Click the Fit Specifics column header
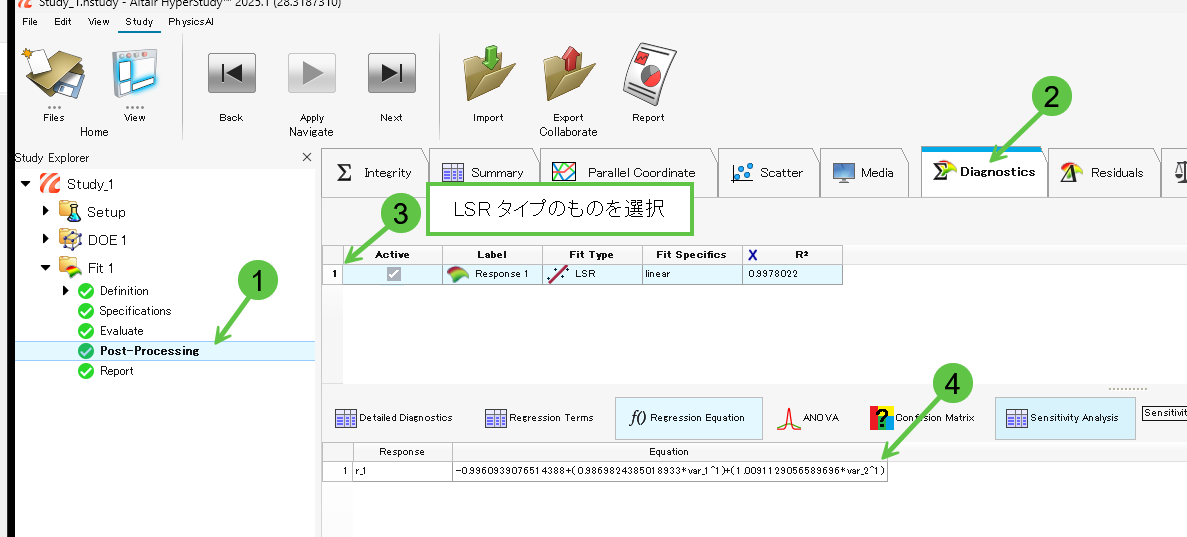 coord(692,254)
